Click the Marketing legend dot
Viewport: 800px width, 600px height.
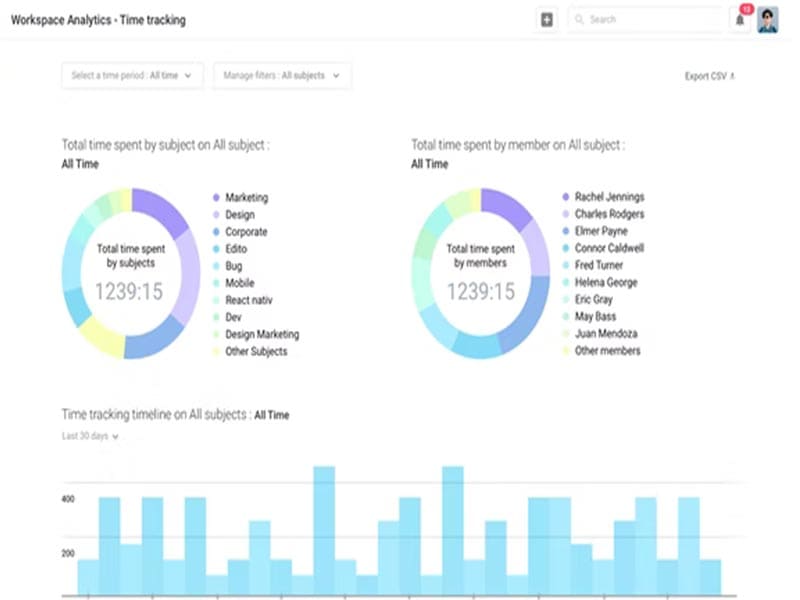point(215,198)
